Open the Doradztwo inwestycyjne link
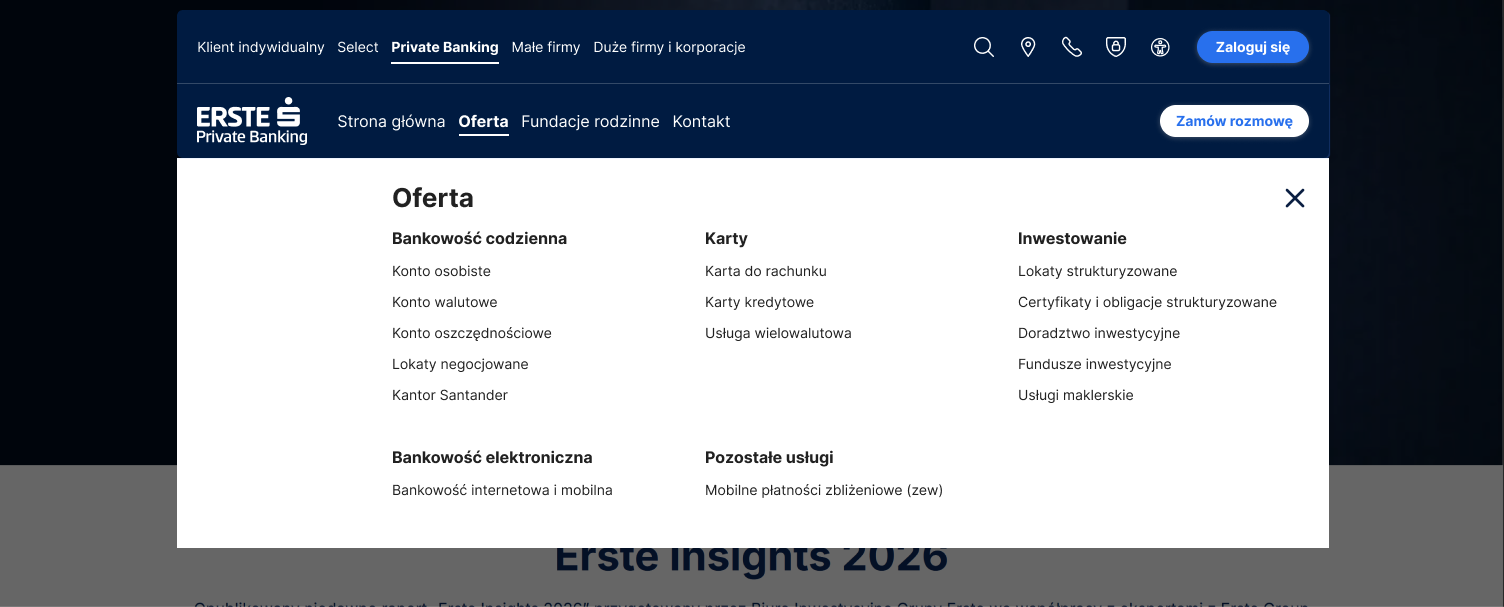Image resolution: width=1504 pixels, height=607 pixels. [x=1099, y=333]
